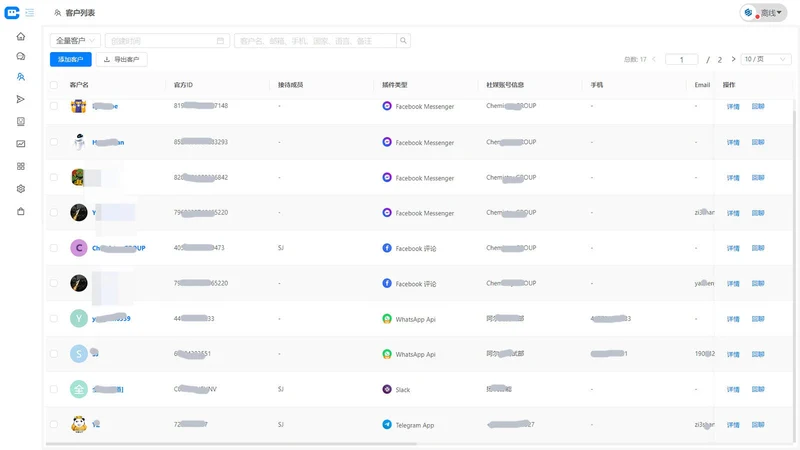This screenshot has height=450, width=800.
Task: Click the Messenger icon in the row ending 7148
Action: click(387, 106)
